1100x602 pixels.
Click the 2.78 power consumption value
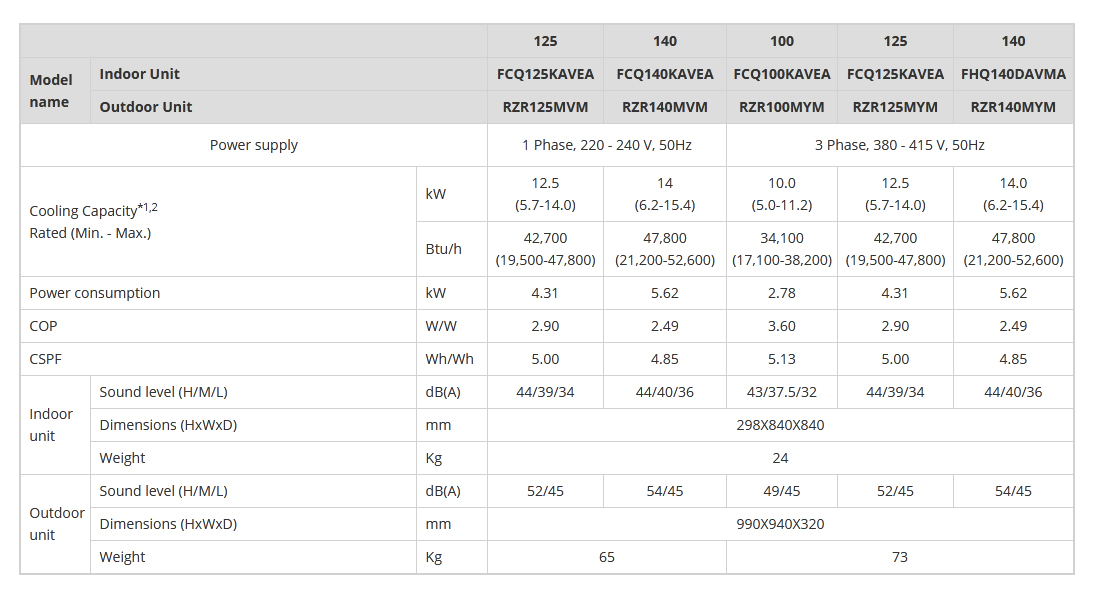(782, 293)
